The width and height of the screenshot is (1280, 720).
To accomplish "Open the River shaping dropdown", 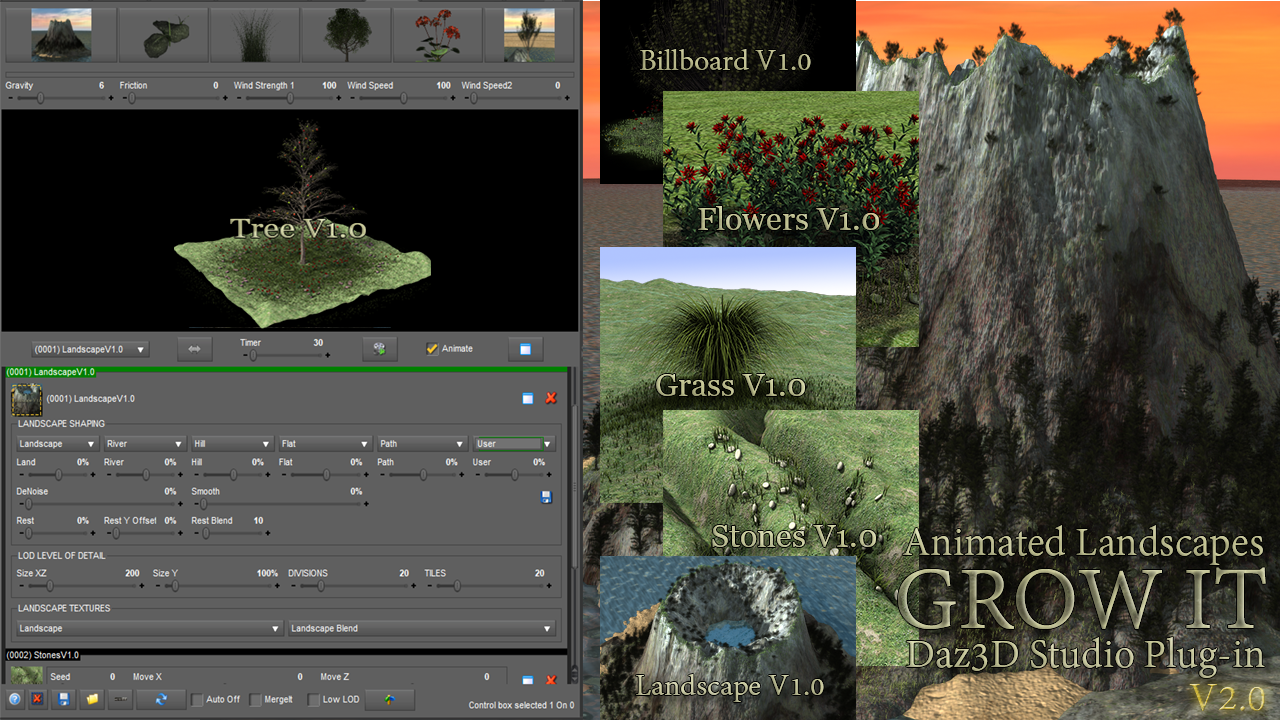I will (x=145, y=443).
